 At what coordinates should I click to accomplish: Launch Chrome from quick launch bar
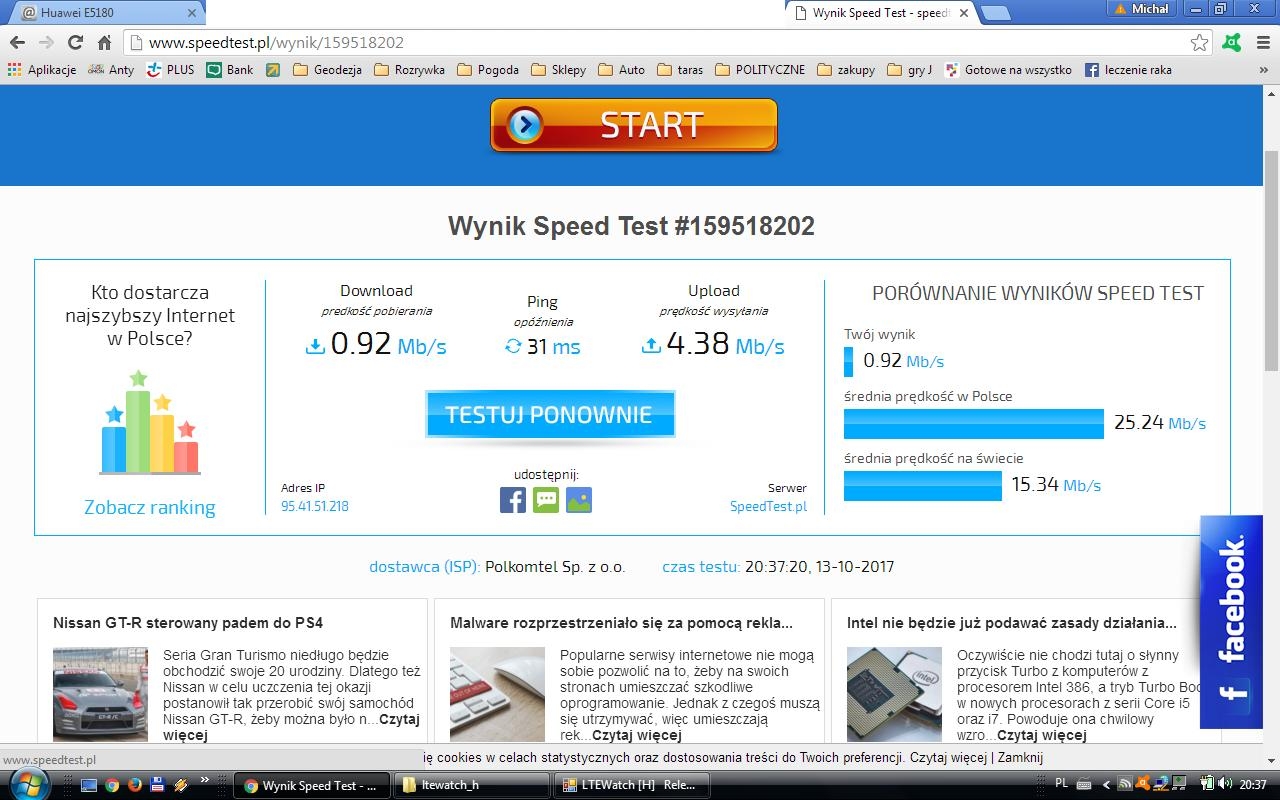pyautogui.click(x=112, y=785)
